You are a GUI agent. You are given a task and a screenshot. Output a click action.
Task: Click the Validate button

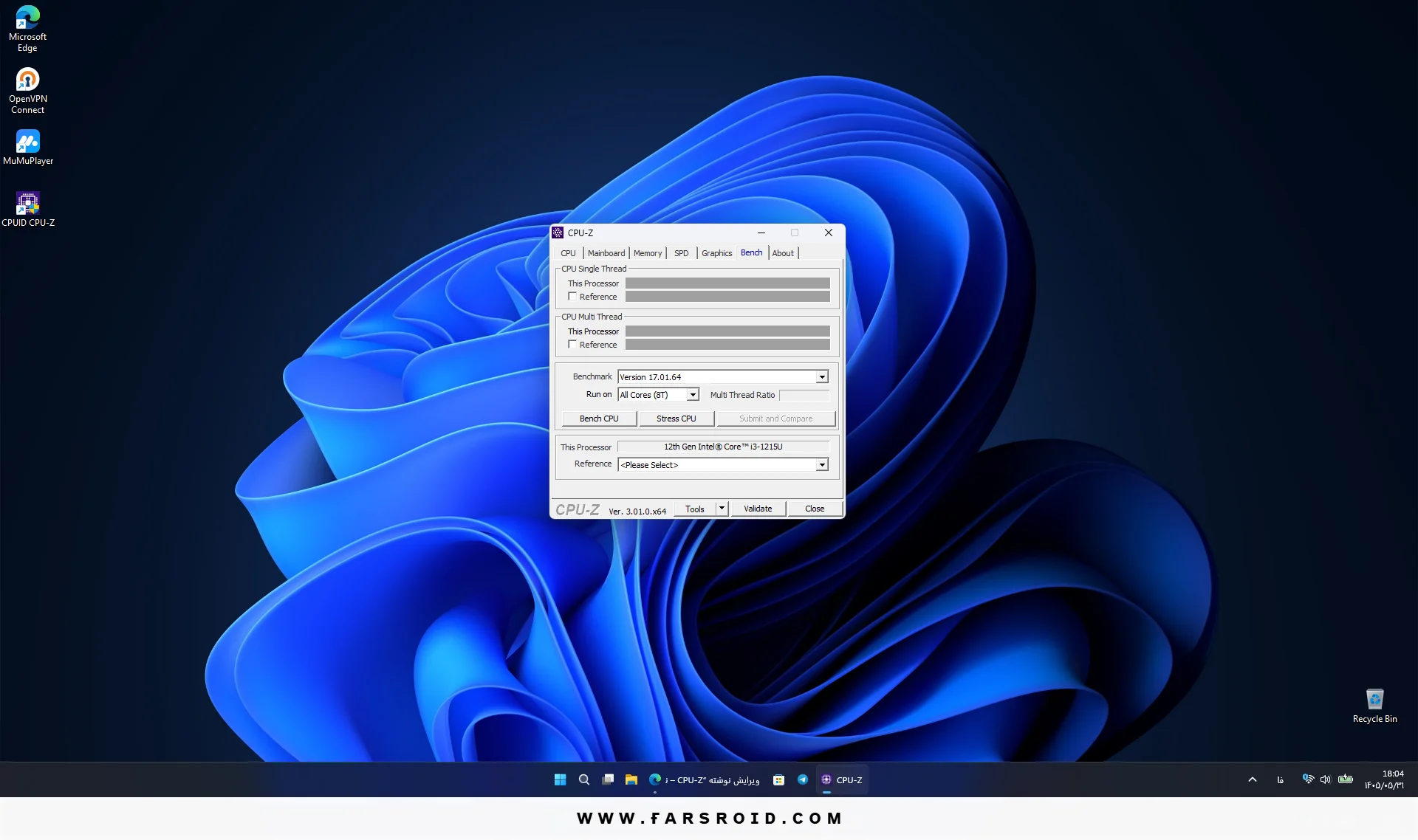pos(758,509)
